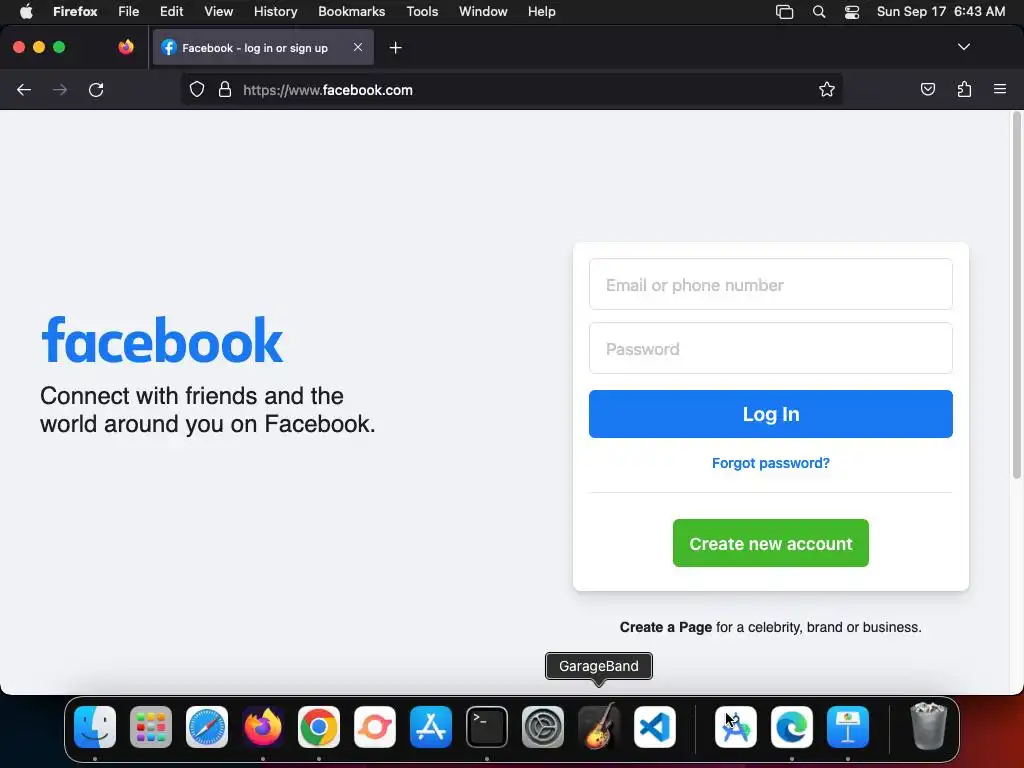1024x768 pixels.
Task: Open Xcode Simulator-style app in Dock
Action: (x=736, y=727)
